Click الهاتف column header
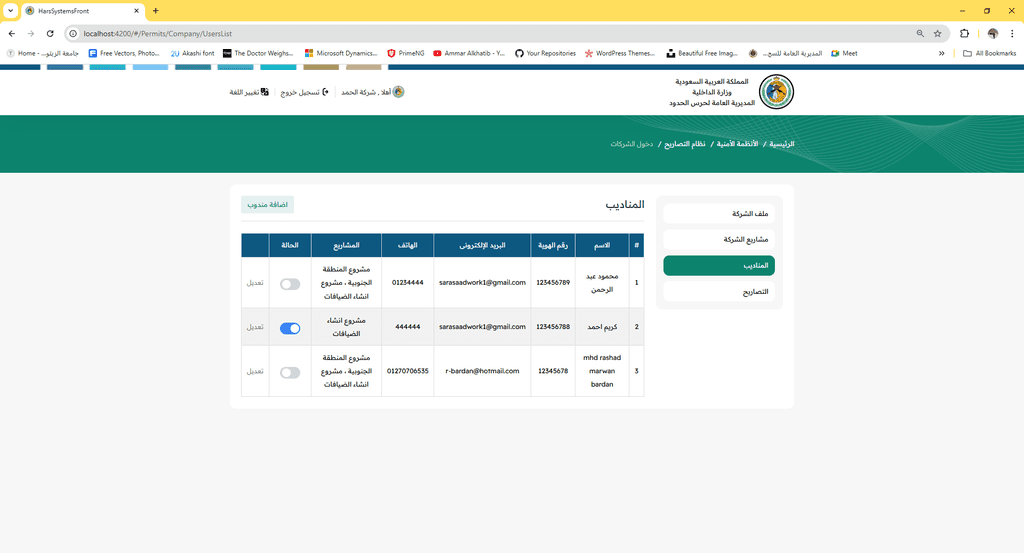The width and height of the screenshot is (1024, 553). point(408,245)
